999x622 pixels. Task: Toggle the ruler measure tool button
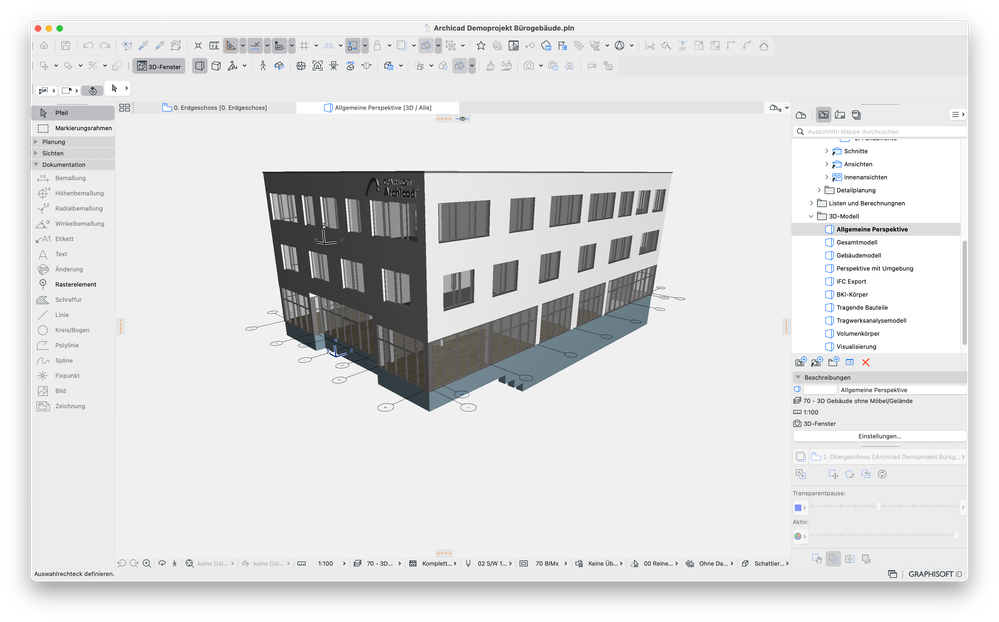coord(214,45)
